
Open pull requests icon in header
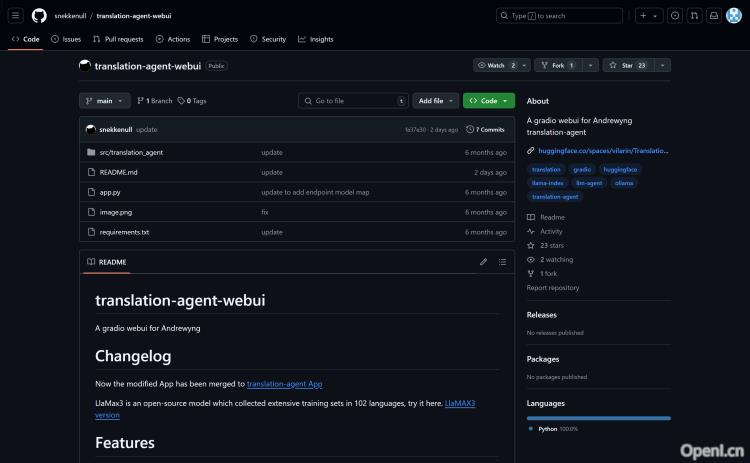(x=694, y=16)
